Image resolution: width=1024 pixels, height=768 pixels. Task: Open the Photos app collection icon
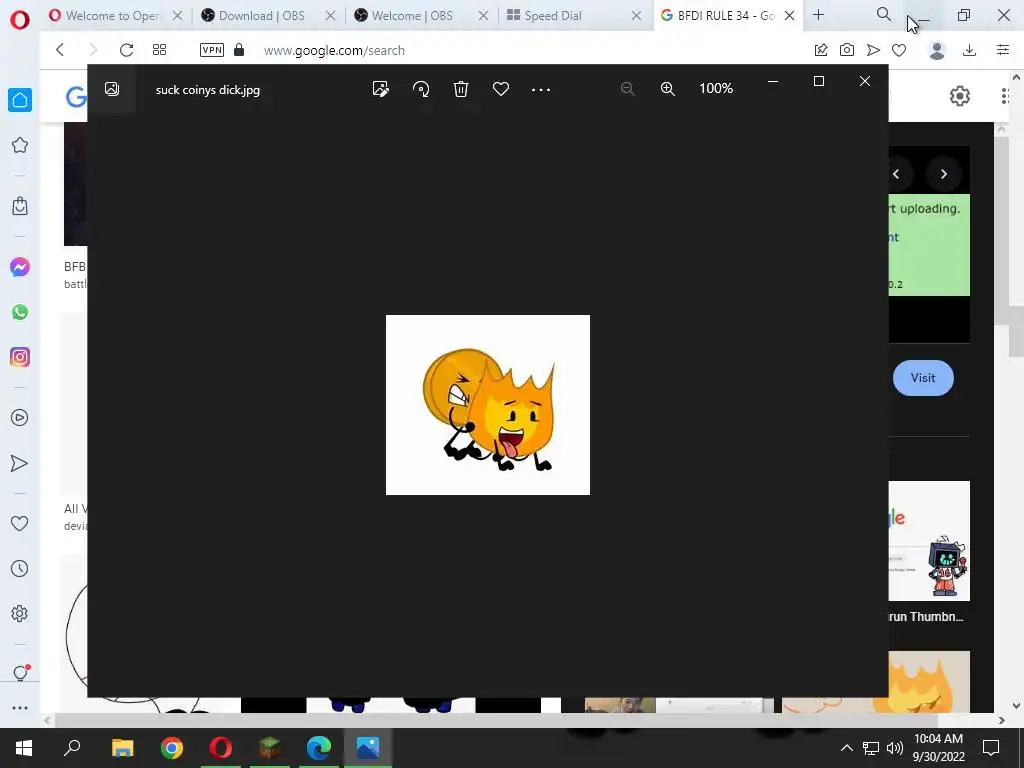pos(112,89)
